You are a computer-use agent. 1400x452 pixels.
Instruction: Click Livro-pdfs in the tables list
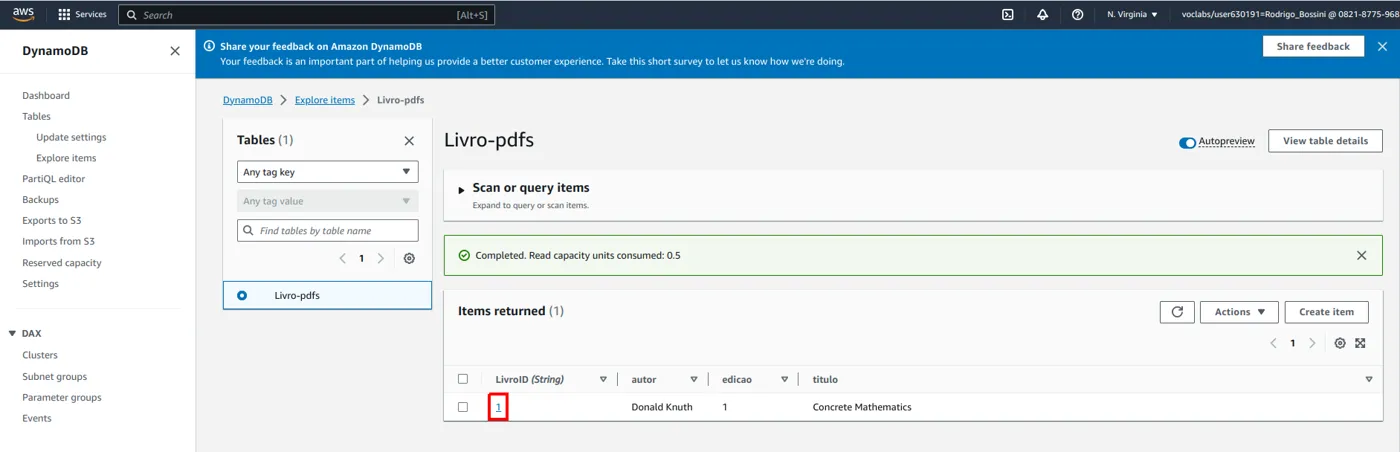point(297,296)
